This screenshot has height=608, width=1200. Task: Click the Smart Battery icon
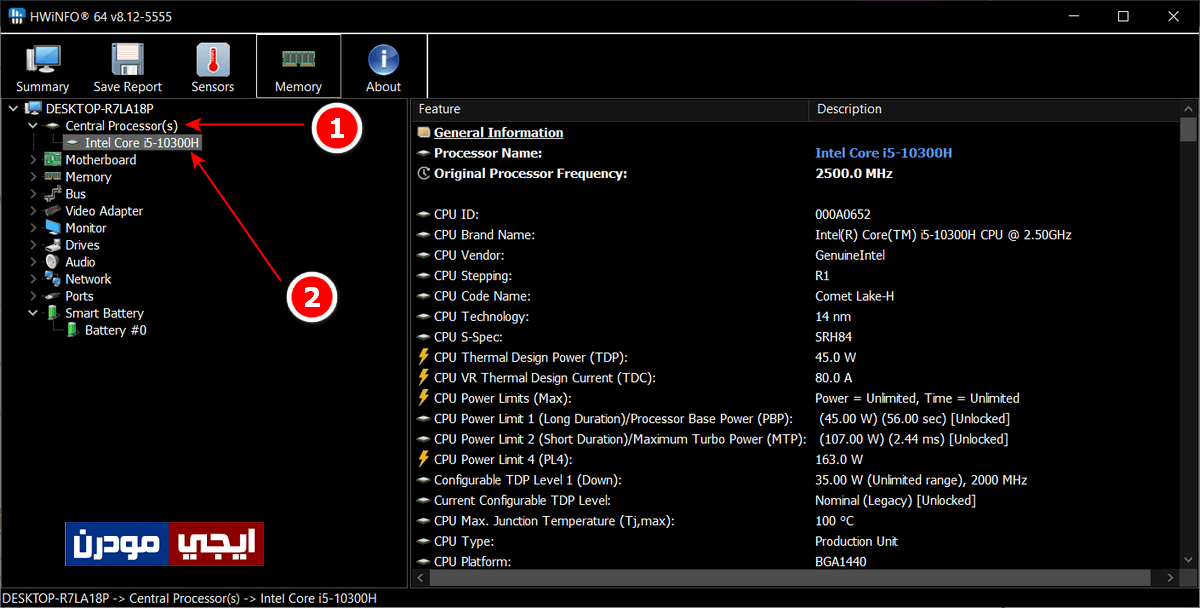(x=53, y=313)
